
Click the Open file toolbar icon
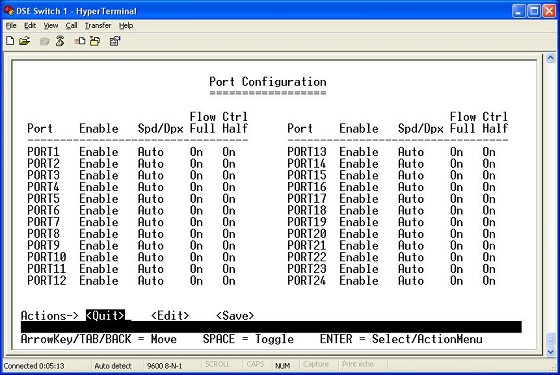24,41
